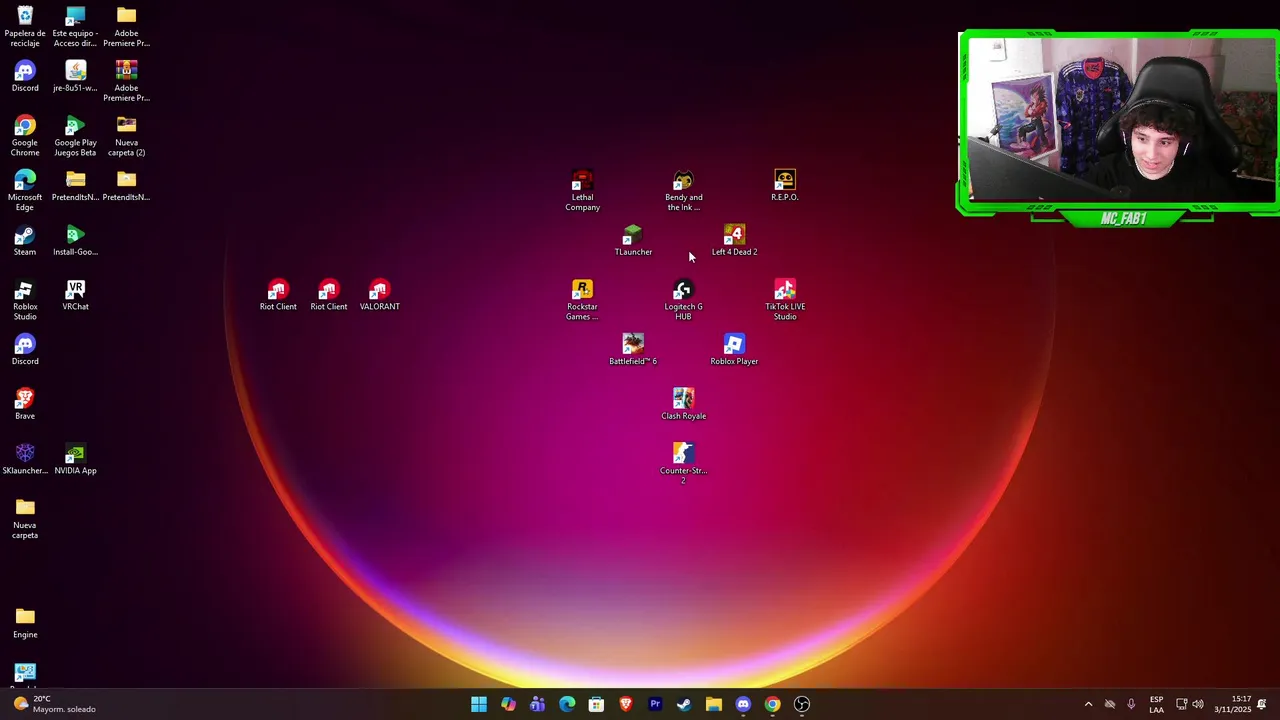Select the Adobe Premiere Pr... yellow folder icon
1280x720 pixels.
(126, 26)
